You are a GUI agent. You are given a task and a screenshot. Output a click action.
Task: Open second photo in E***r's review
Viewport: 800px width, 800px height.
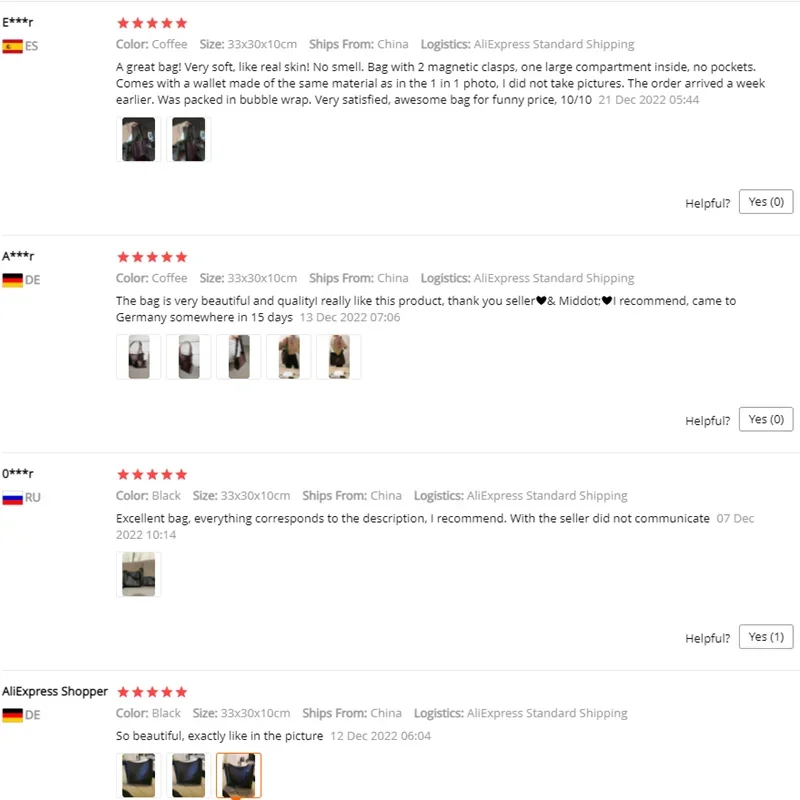188,139
